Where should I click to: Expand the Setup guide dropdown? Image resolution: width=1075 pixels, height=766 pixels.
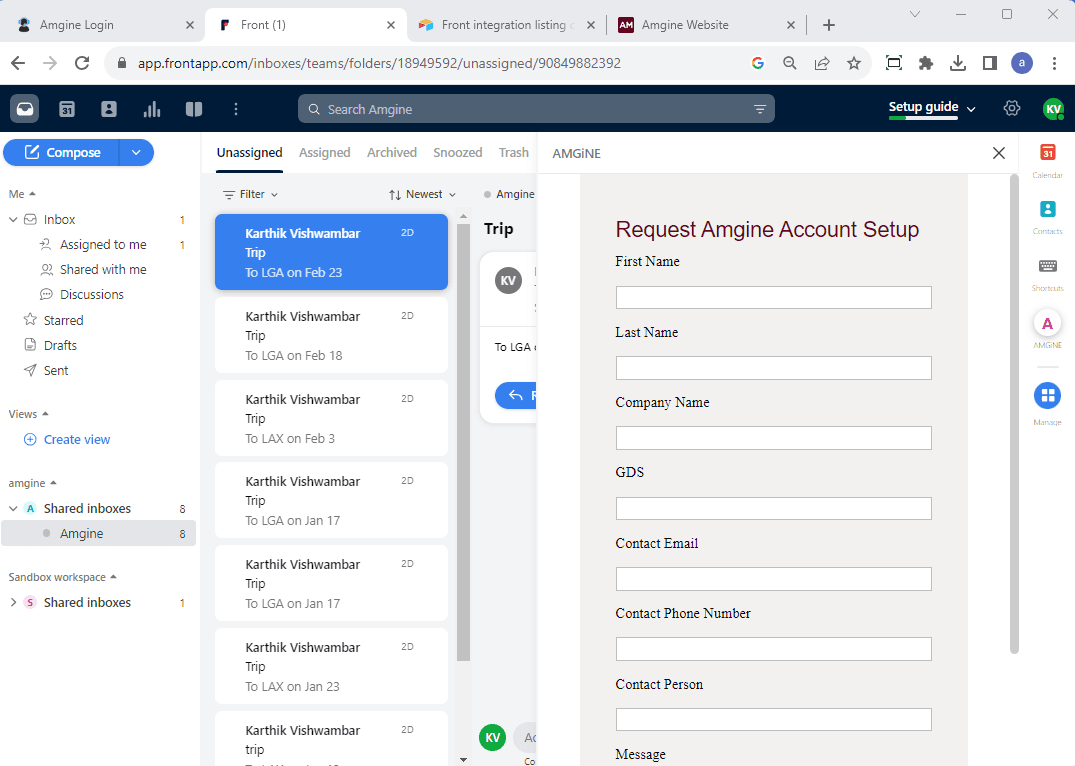click(932, 108)
